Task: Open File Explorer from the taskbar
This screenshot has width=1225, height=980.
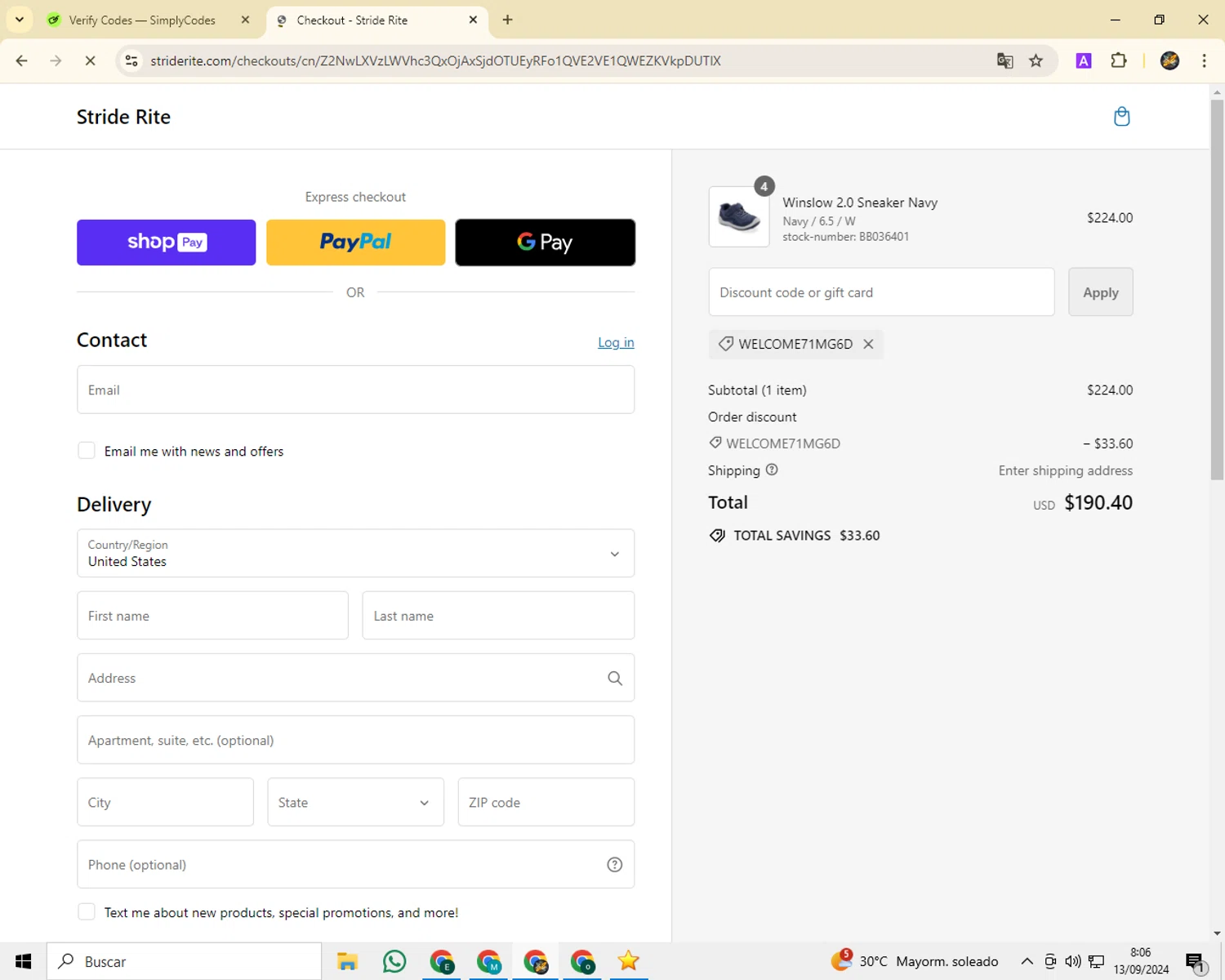Action: (347, 961)
